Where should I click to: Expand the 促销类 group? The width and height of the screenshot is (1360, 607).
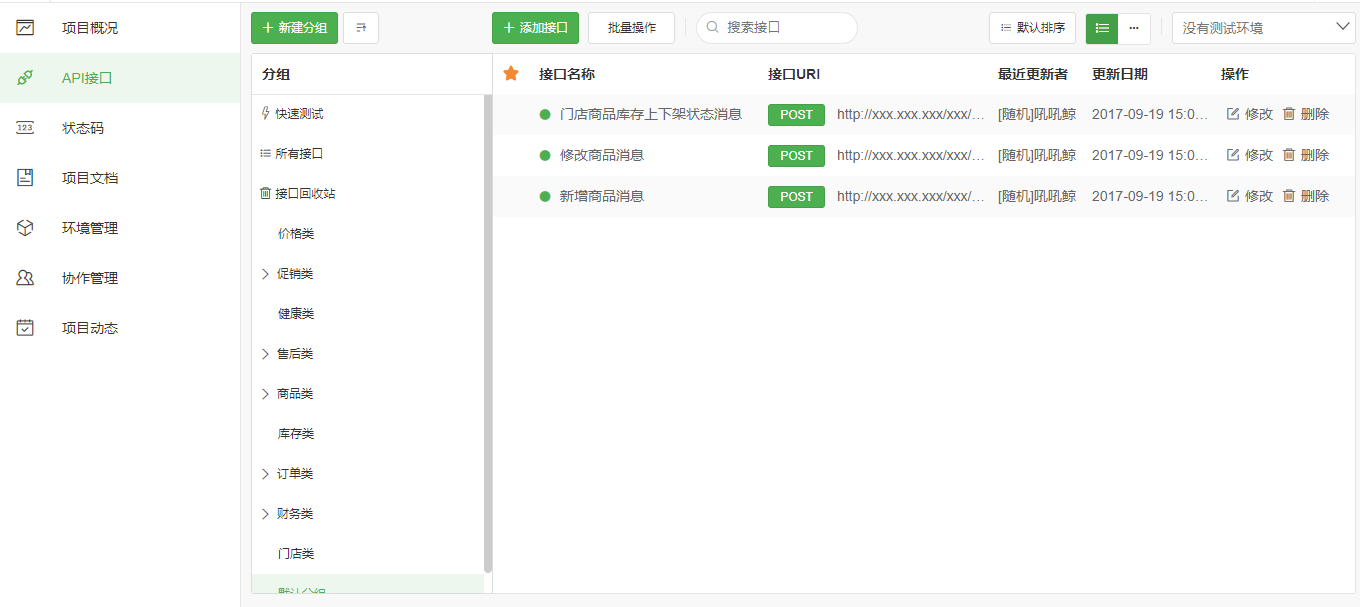[265, 274]
